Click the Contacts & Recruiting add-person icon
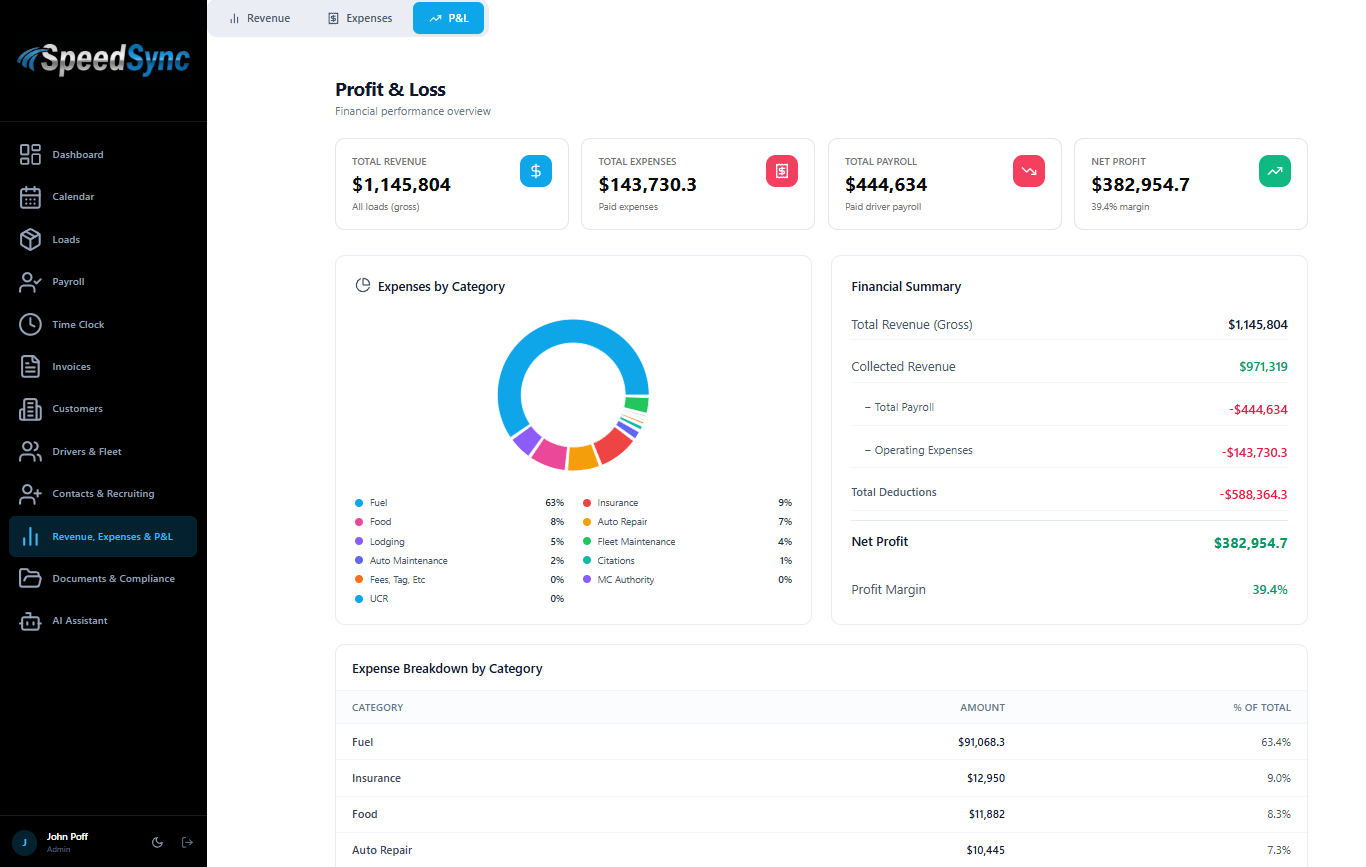The height and width of the screenshot is (867, 1366). [30, 494]
